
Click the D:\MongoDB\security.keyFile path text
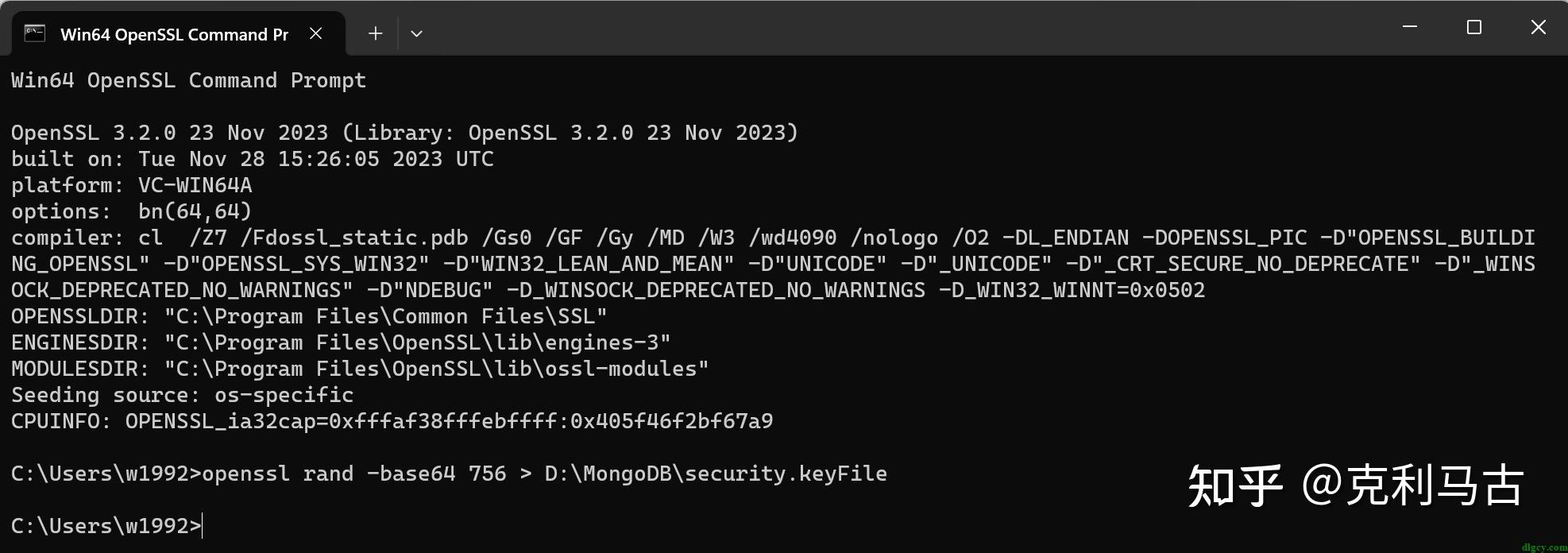point(715,474)
